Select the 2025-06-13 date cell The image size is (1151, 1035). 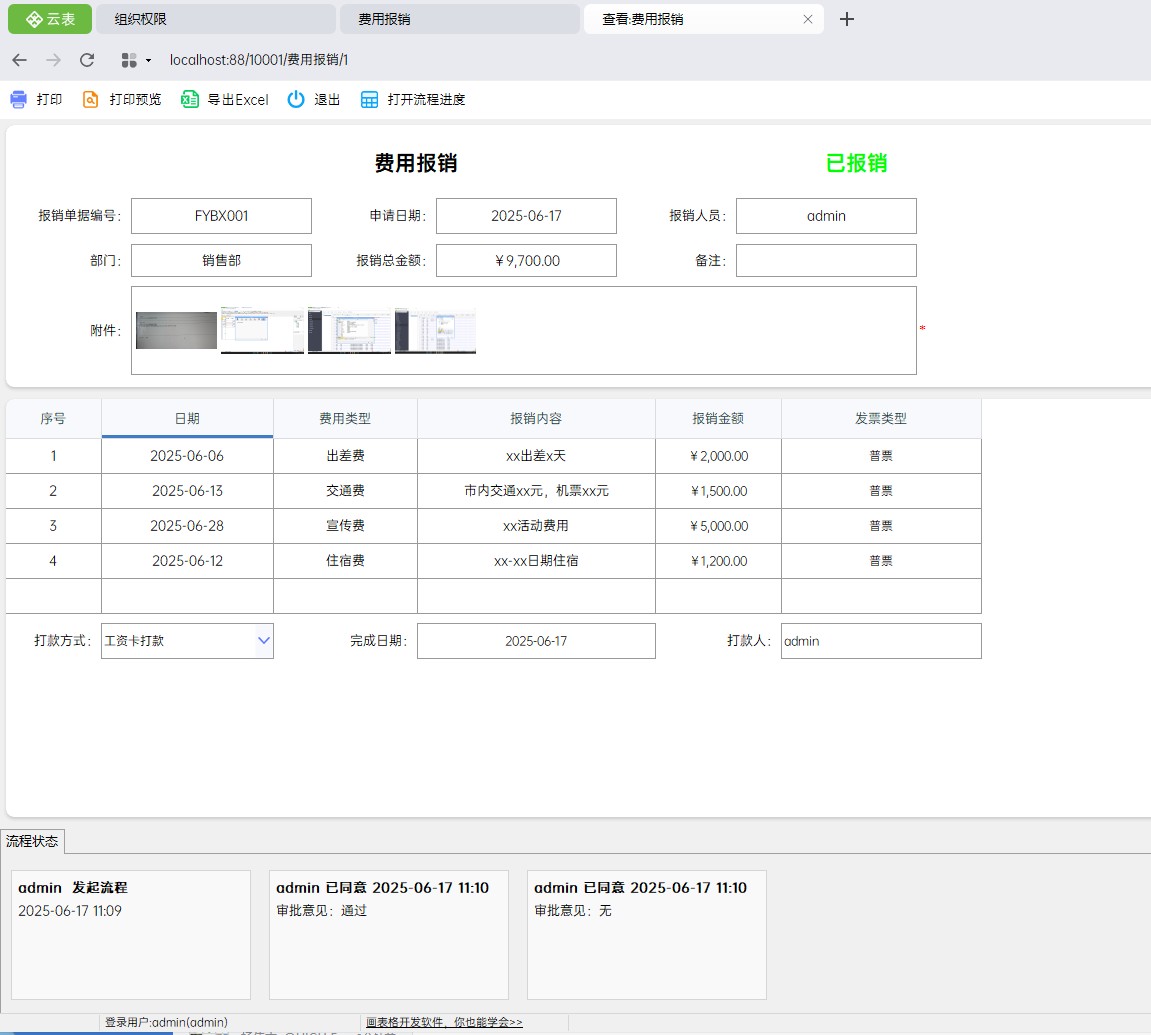click(x=187, y=491)
